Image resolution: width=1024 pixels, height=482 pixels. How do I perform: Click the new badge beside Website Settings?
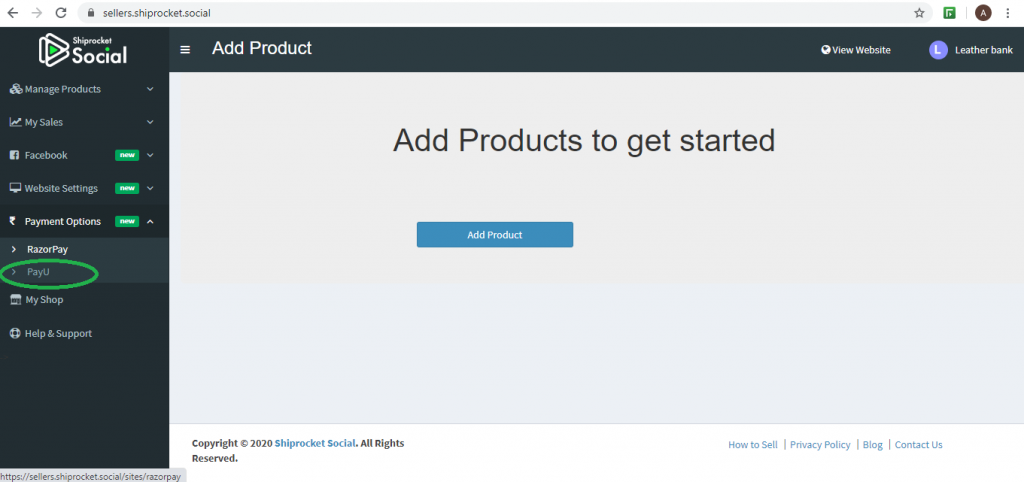(127, 188)
